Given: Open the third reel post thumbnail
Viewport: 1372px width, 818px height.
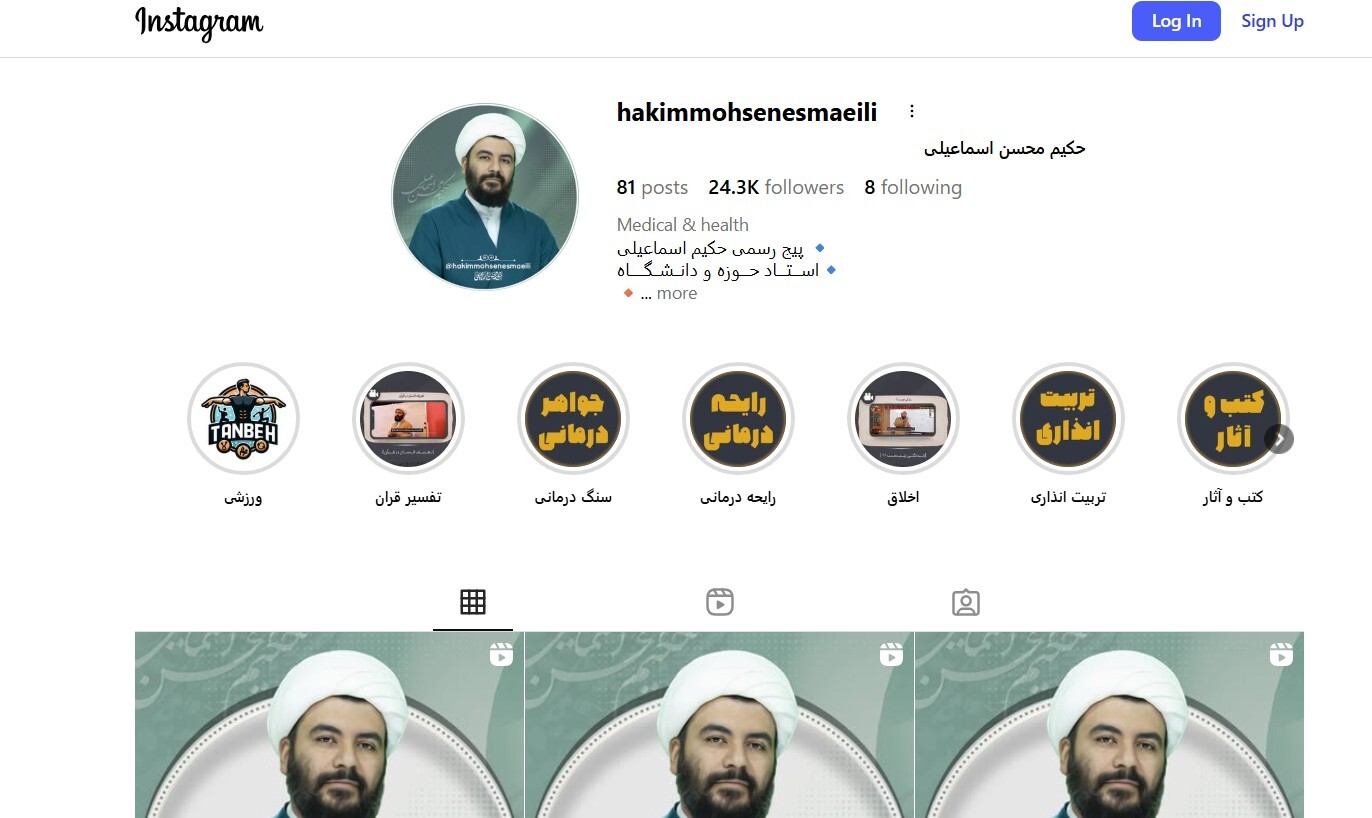Looking at the screenshot, I should click(x=1109, y=725).
